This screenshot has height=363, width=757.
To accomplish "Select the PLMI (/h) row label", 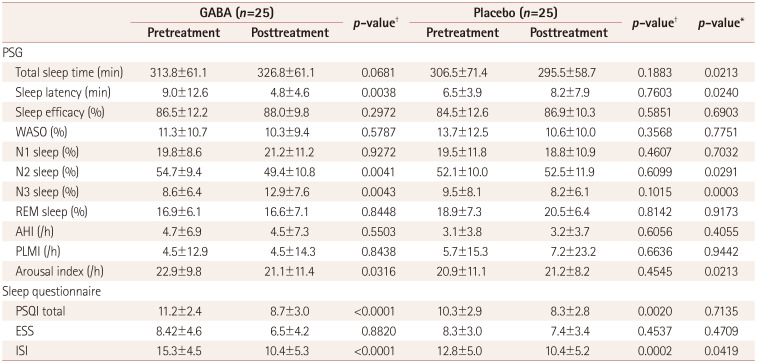I will point(38,251).
